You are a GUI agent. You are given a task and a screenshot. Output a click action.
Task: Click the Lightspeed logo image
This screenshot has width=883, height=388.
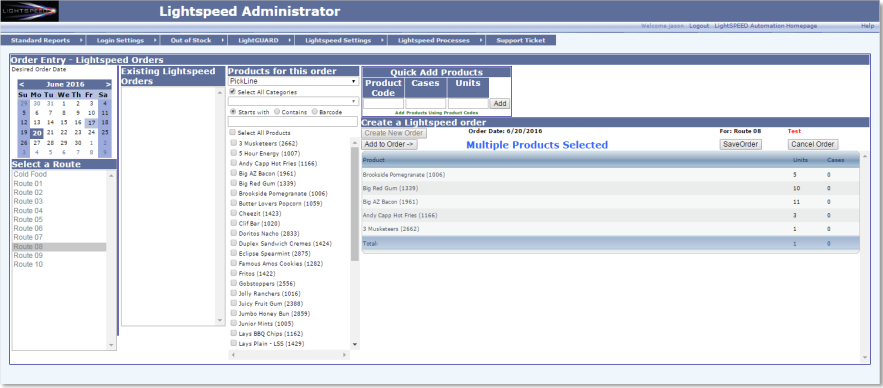30,11
